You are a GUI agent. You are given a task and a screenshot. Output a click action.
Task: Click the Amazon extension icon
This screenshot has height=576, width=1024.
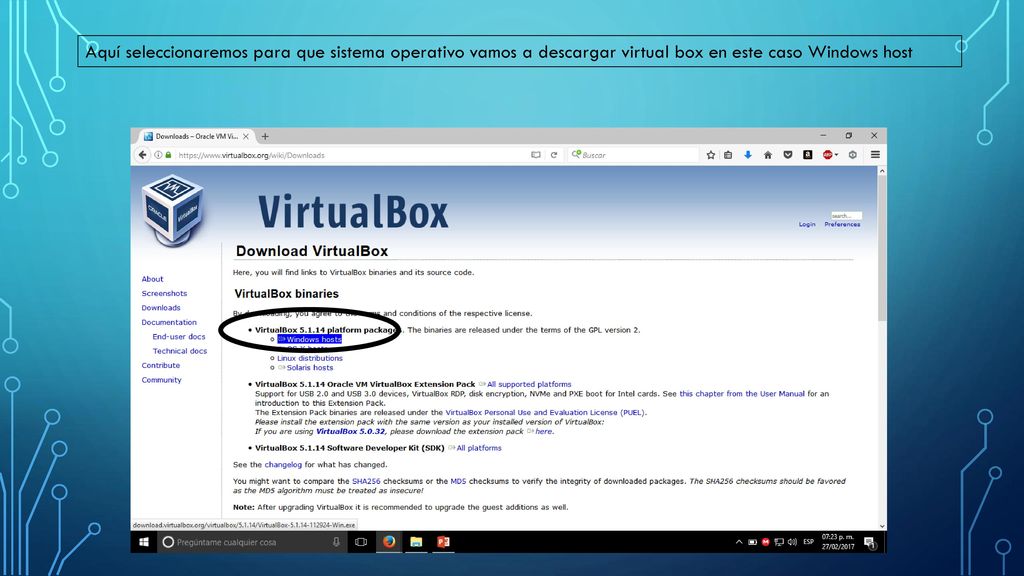point(808,155)
